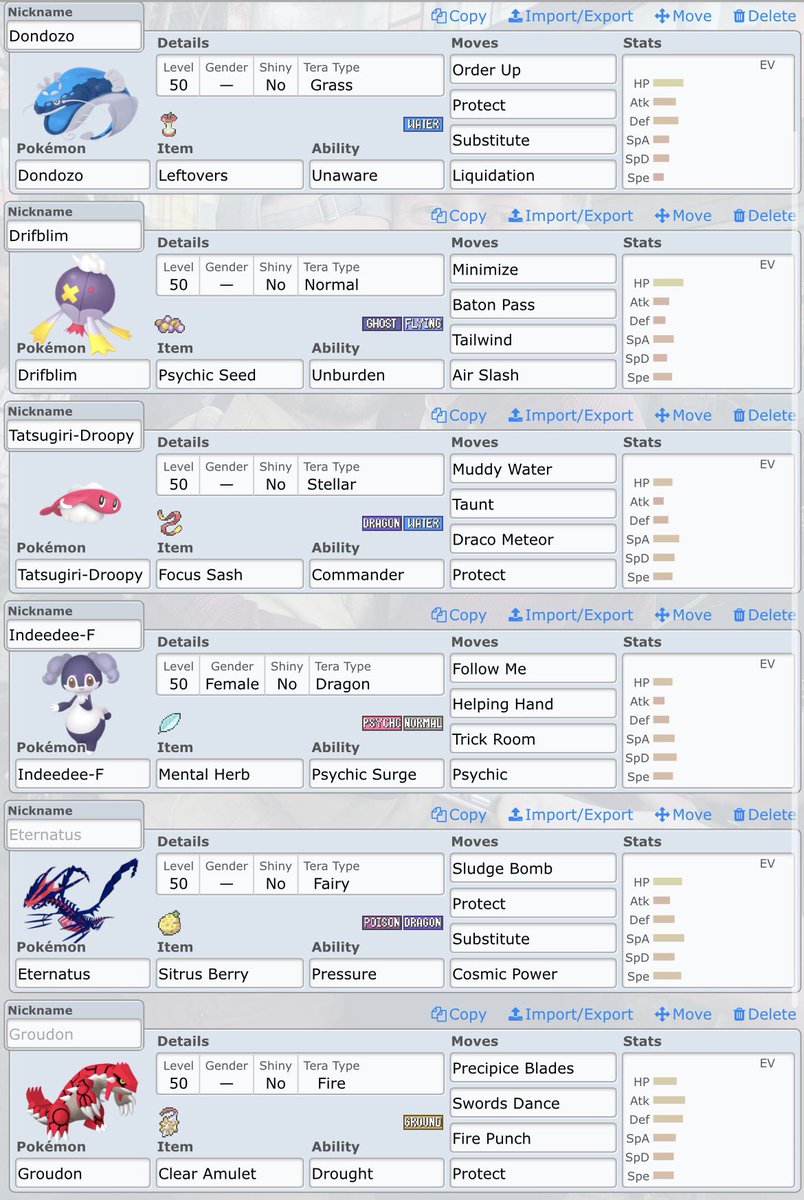Select the Draco Meteor move field
This screenshot has height=1200, width=804.
533,539
